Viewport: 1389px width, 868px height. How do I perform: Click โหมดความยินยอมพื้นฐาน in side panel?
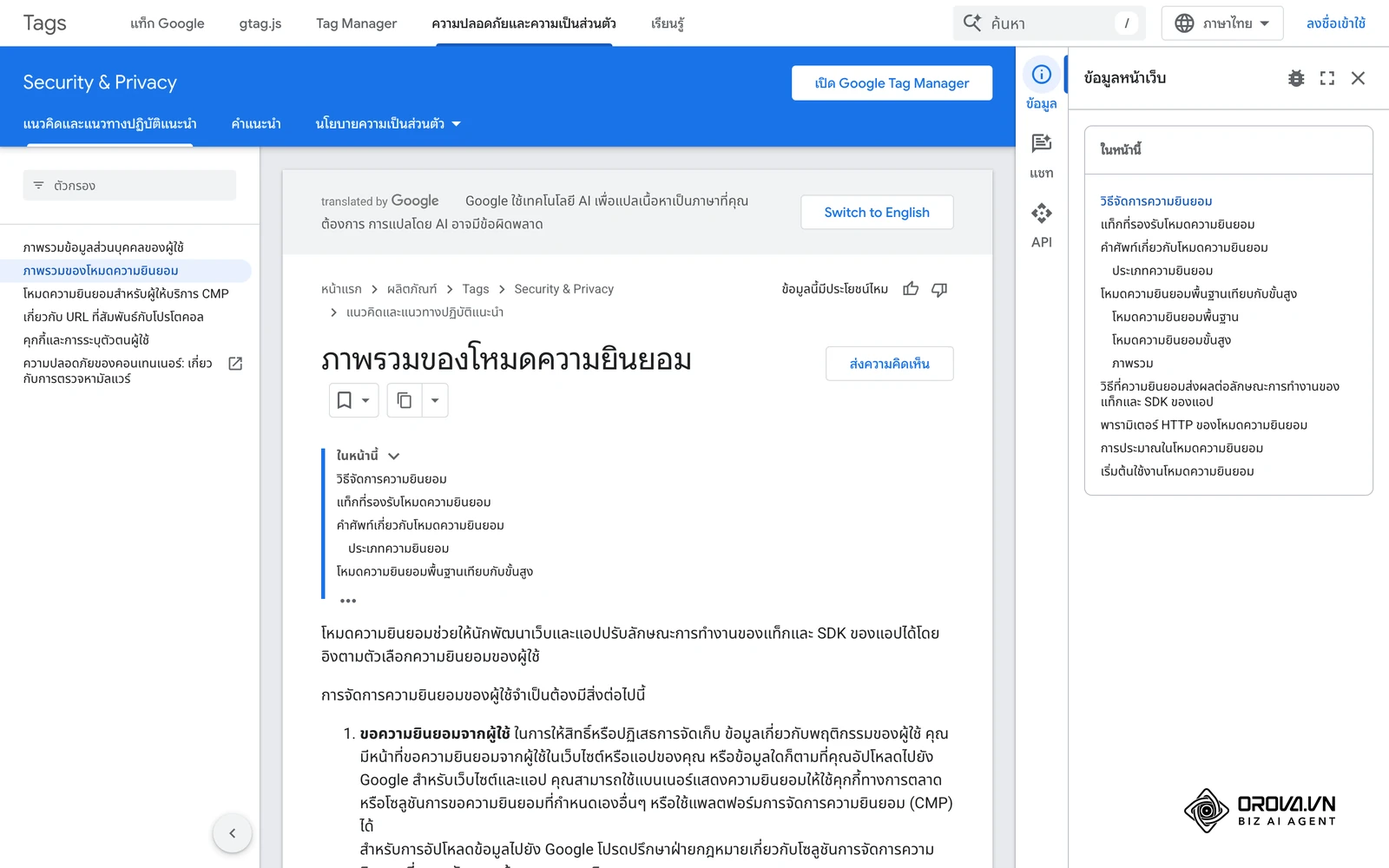[x=1175, y=317]
